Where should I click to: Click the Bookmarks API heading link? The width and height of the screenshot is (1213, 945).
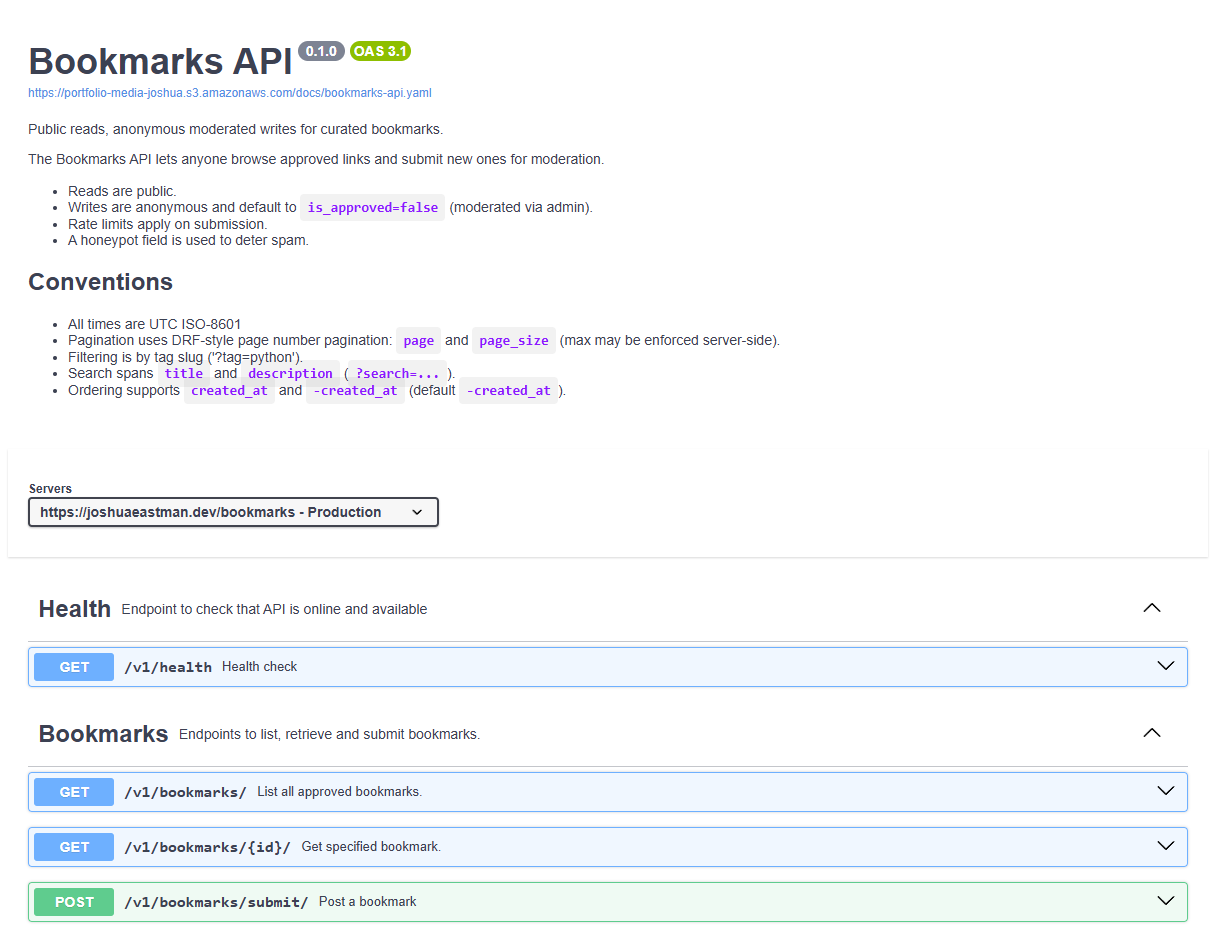pos(159,61)
